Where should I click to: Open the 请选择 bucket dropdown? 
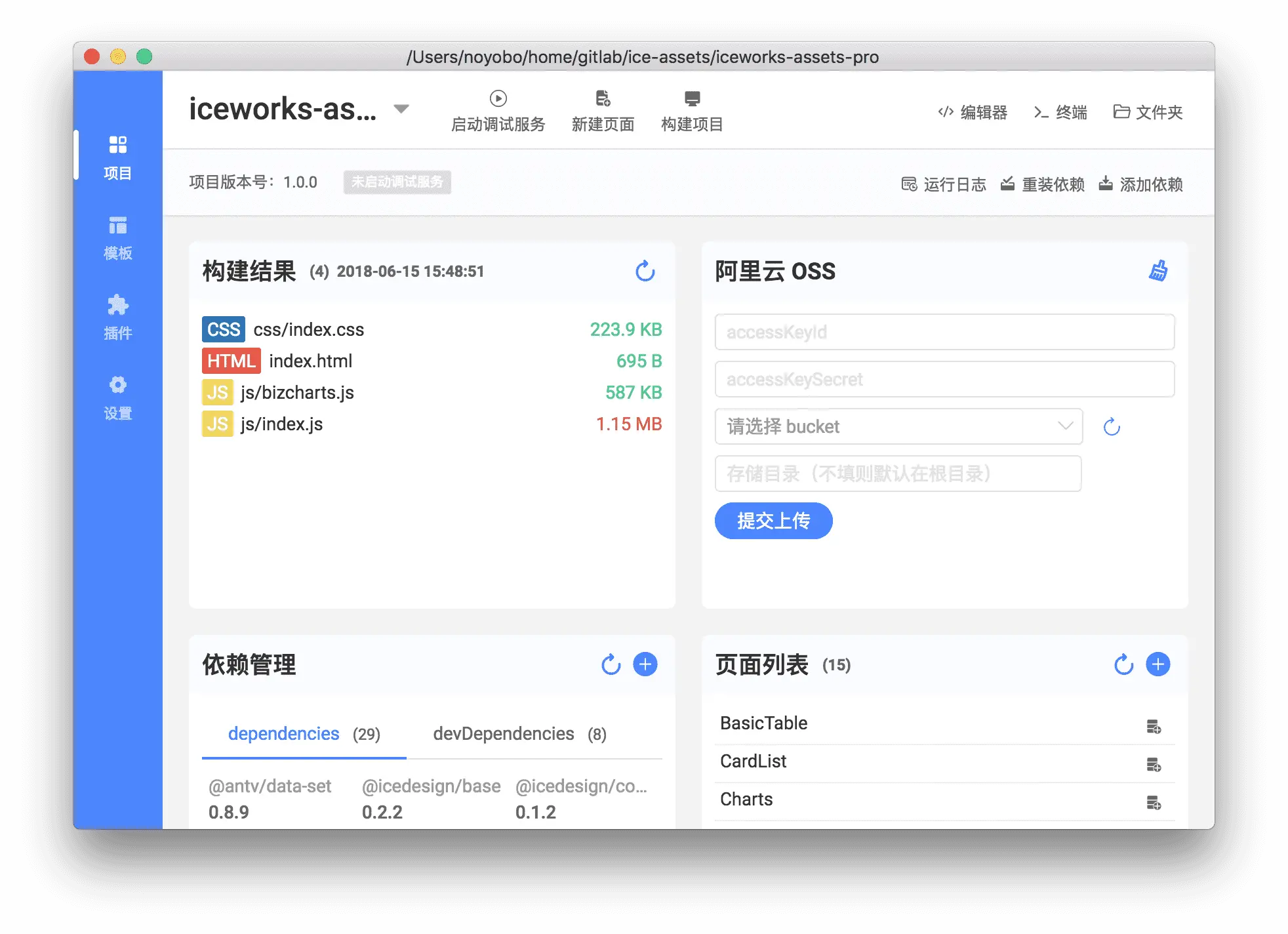(x=898, y=426)
